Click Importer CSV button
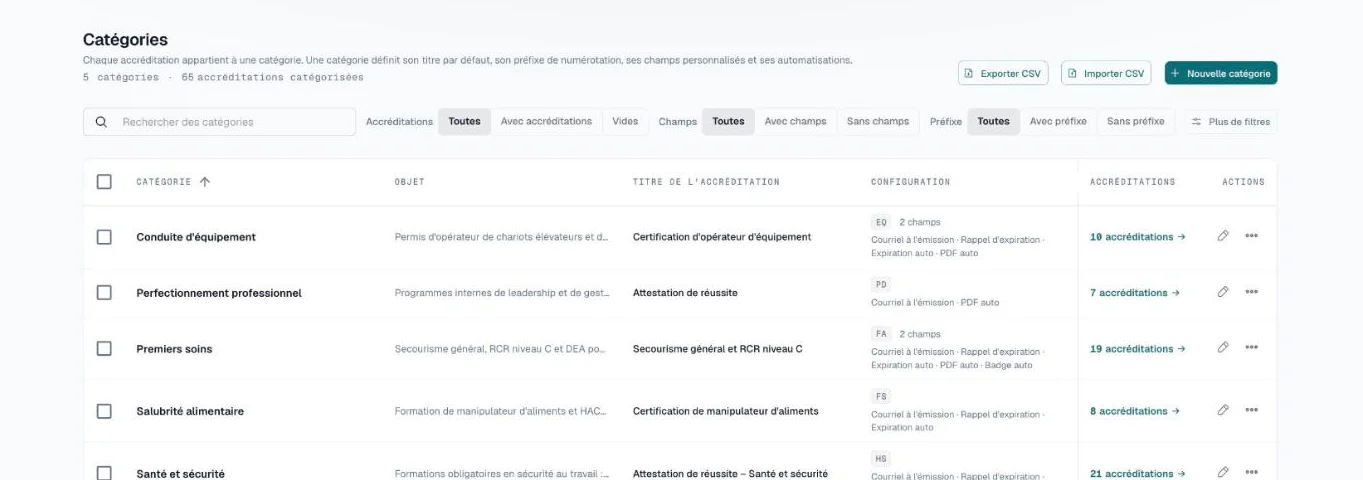Image resolution: width=1363 pixels, height=480 pixels. [x=1106, y=73]
